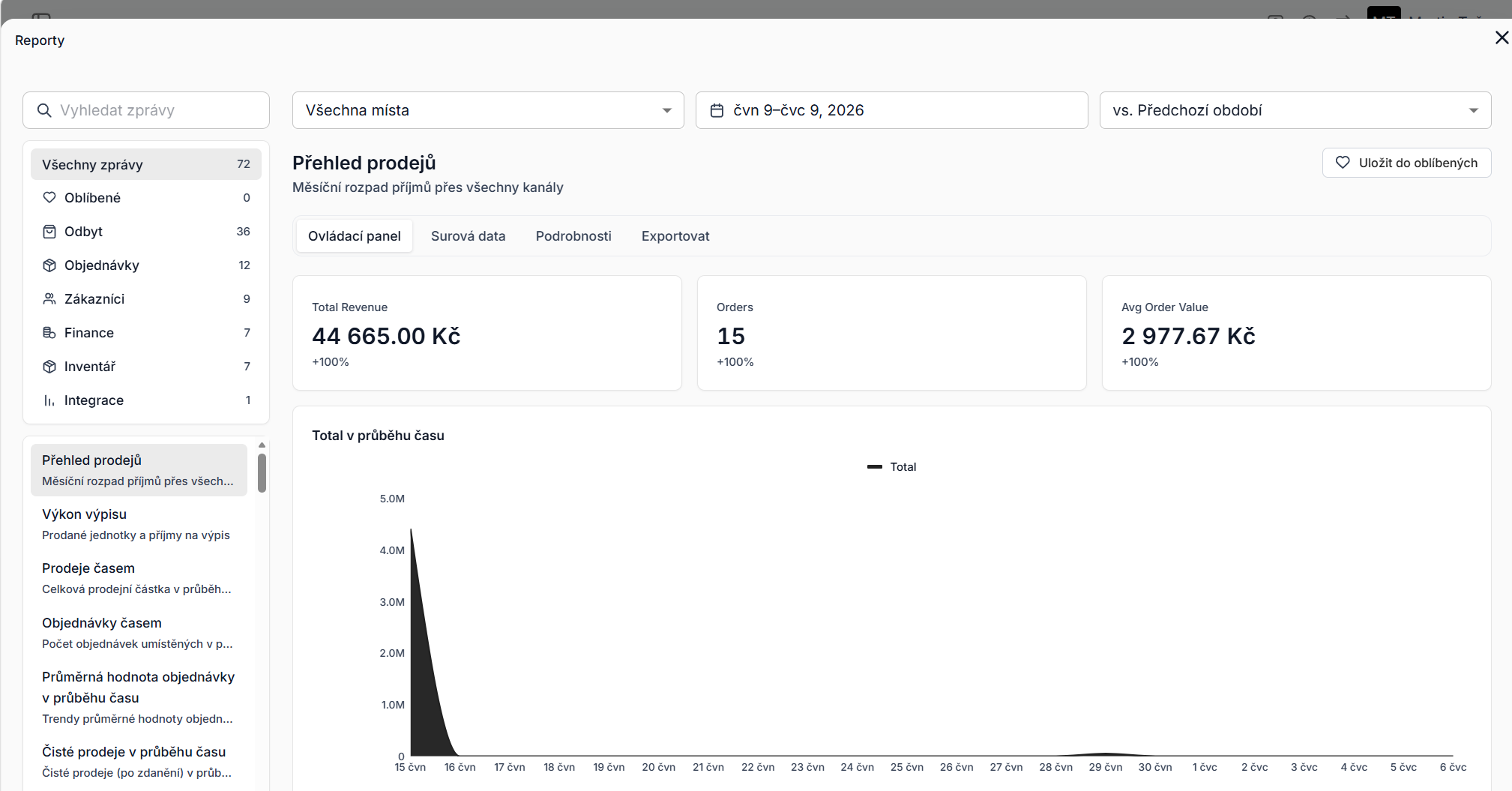Click the calendar icon in date range field
This screenshot has width=1512, height=791.
click(717, 110)
